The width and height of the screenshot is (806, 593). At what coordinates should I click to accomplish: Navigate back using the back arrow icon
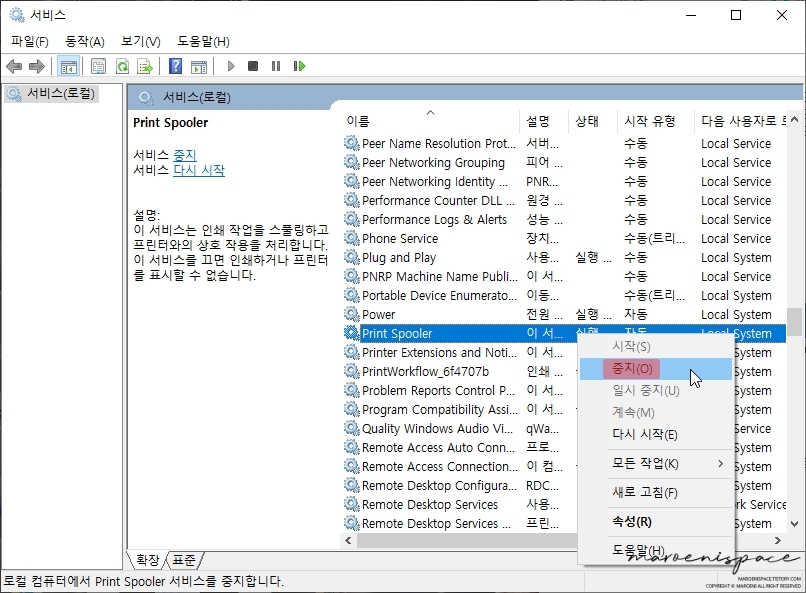(14, 66)
